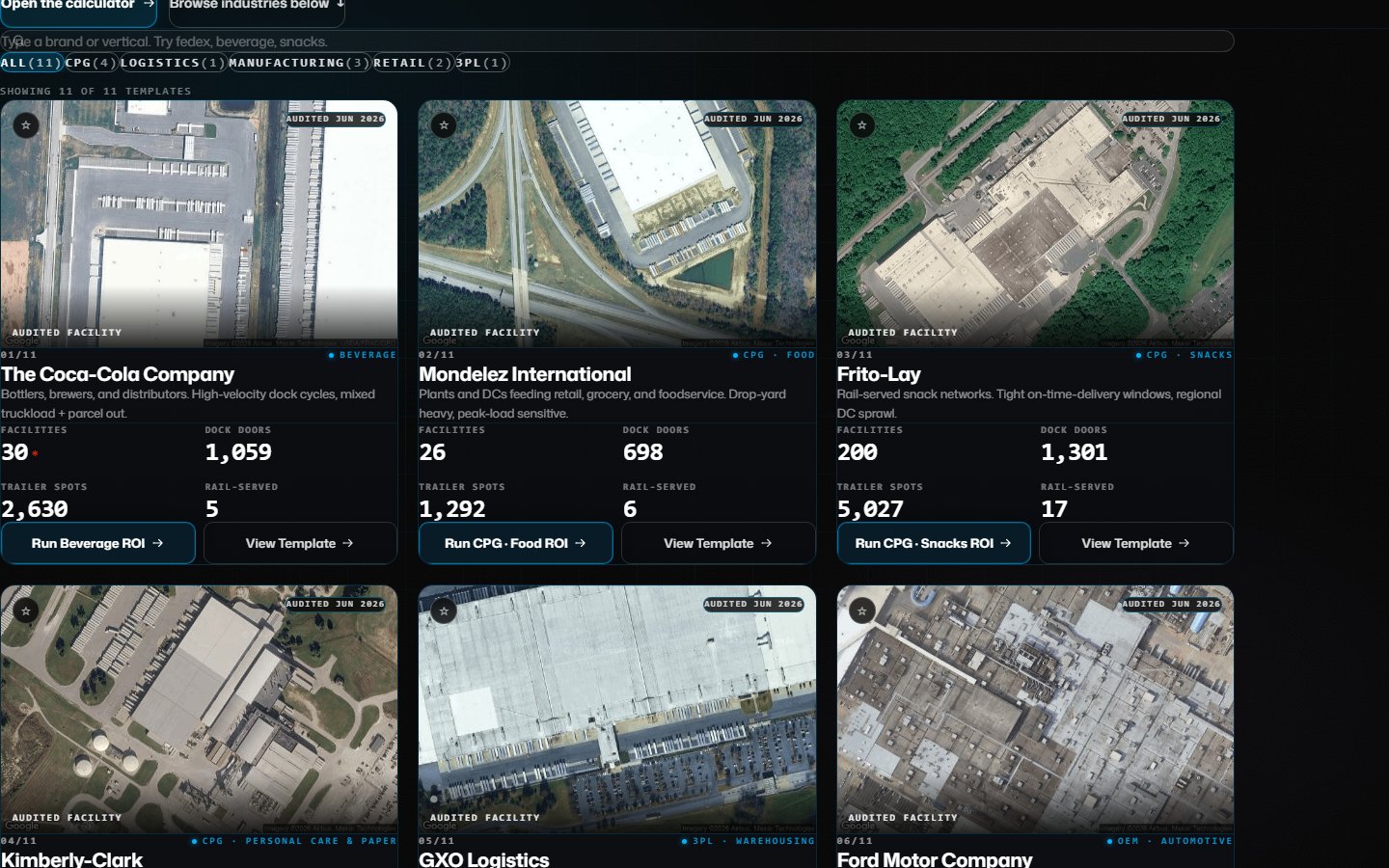
Task: Select the ALL (11) filter
Action: [31, 63]
